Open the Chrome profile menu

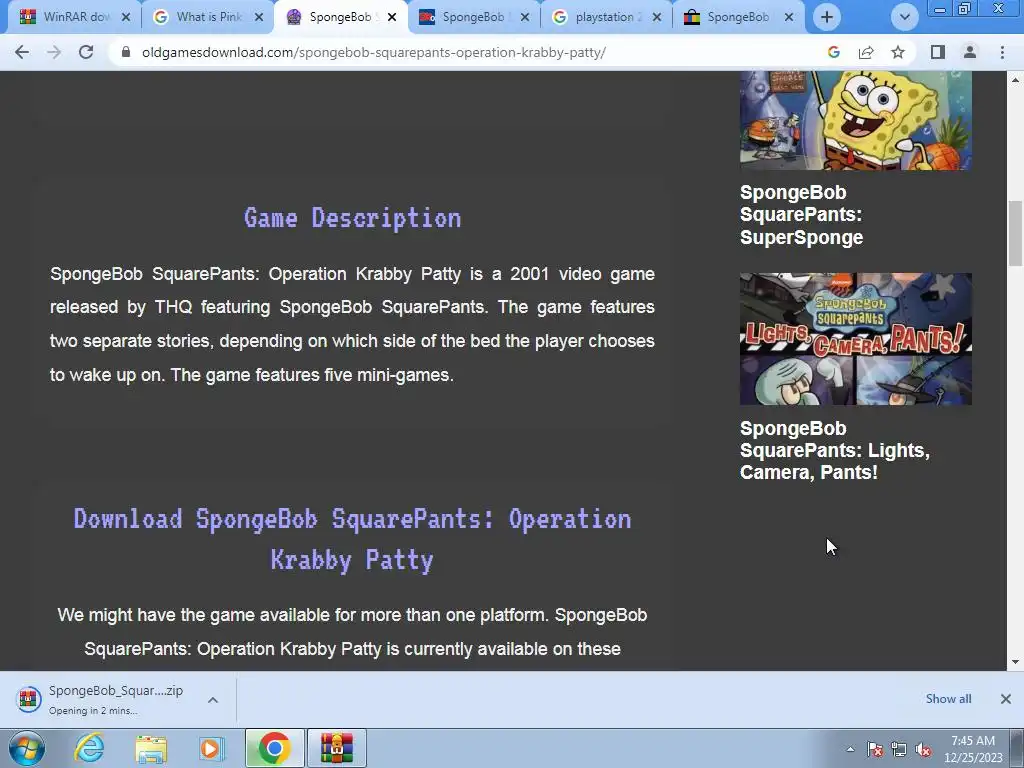tap(970, 52)
